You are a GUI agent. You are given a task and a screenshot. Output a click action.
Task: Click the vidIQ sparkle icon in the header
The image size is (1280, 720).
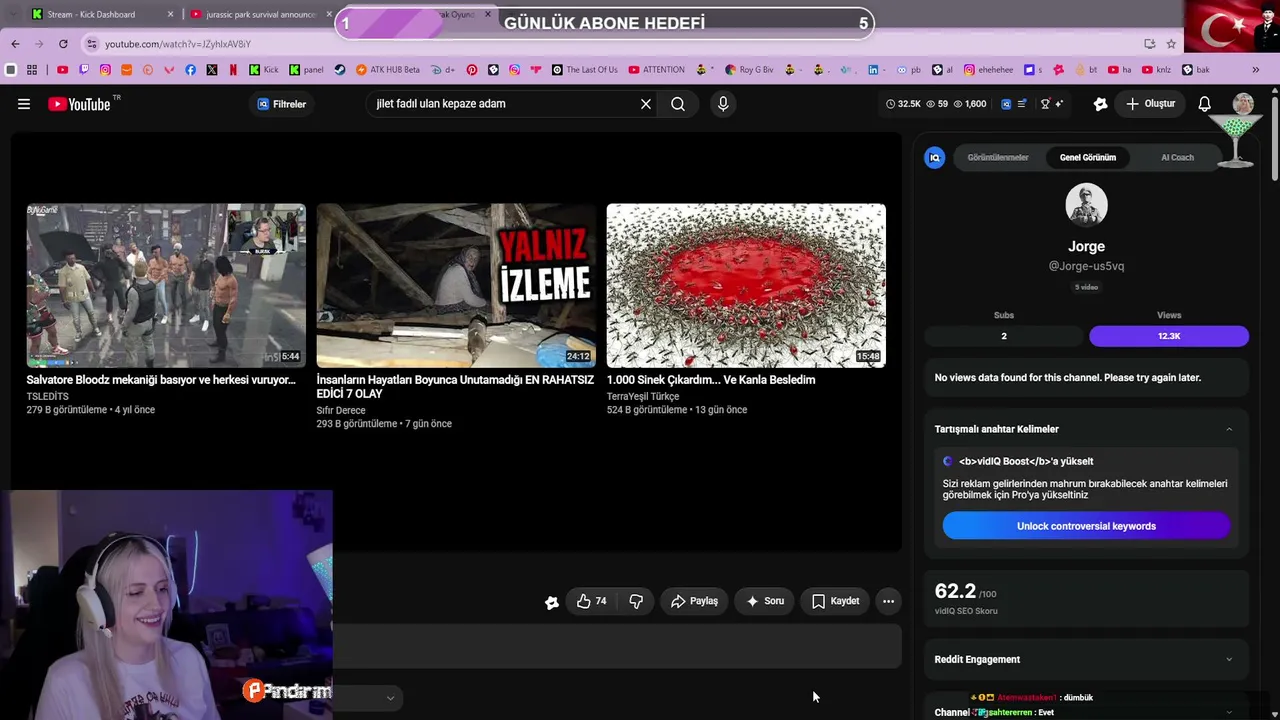pos(1059,104)
